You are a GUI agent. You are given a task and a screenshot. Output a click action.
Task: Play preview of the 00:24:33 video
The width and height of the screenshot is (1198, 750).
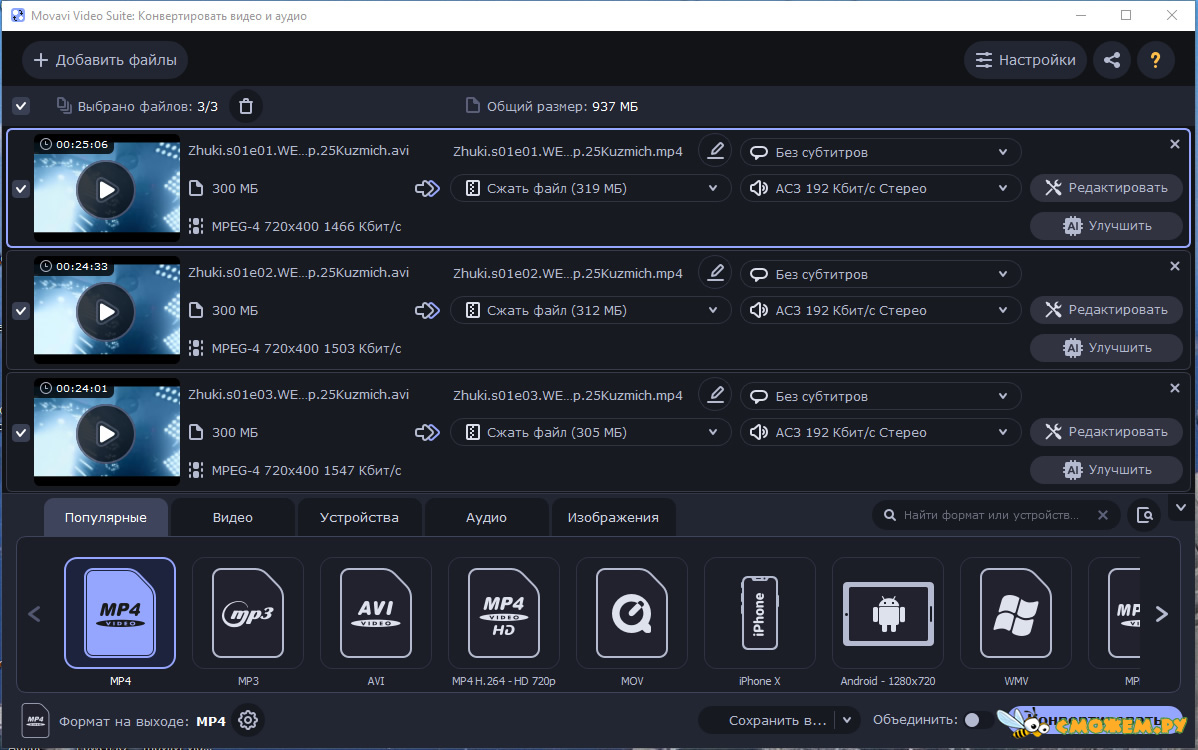(x=106, y=312)
